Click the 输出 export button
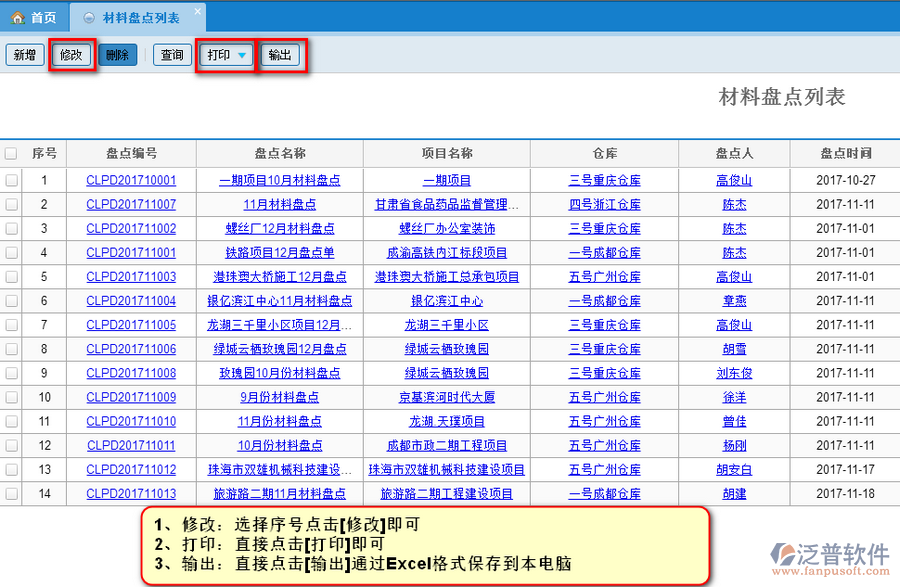The height and width of the screenshot is (587, 900). pos(281,55)
